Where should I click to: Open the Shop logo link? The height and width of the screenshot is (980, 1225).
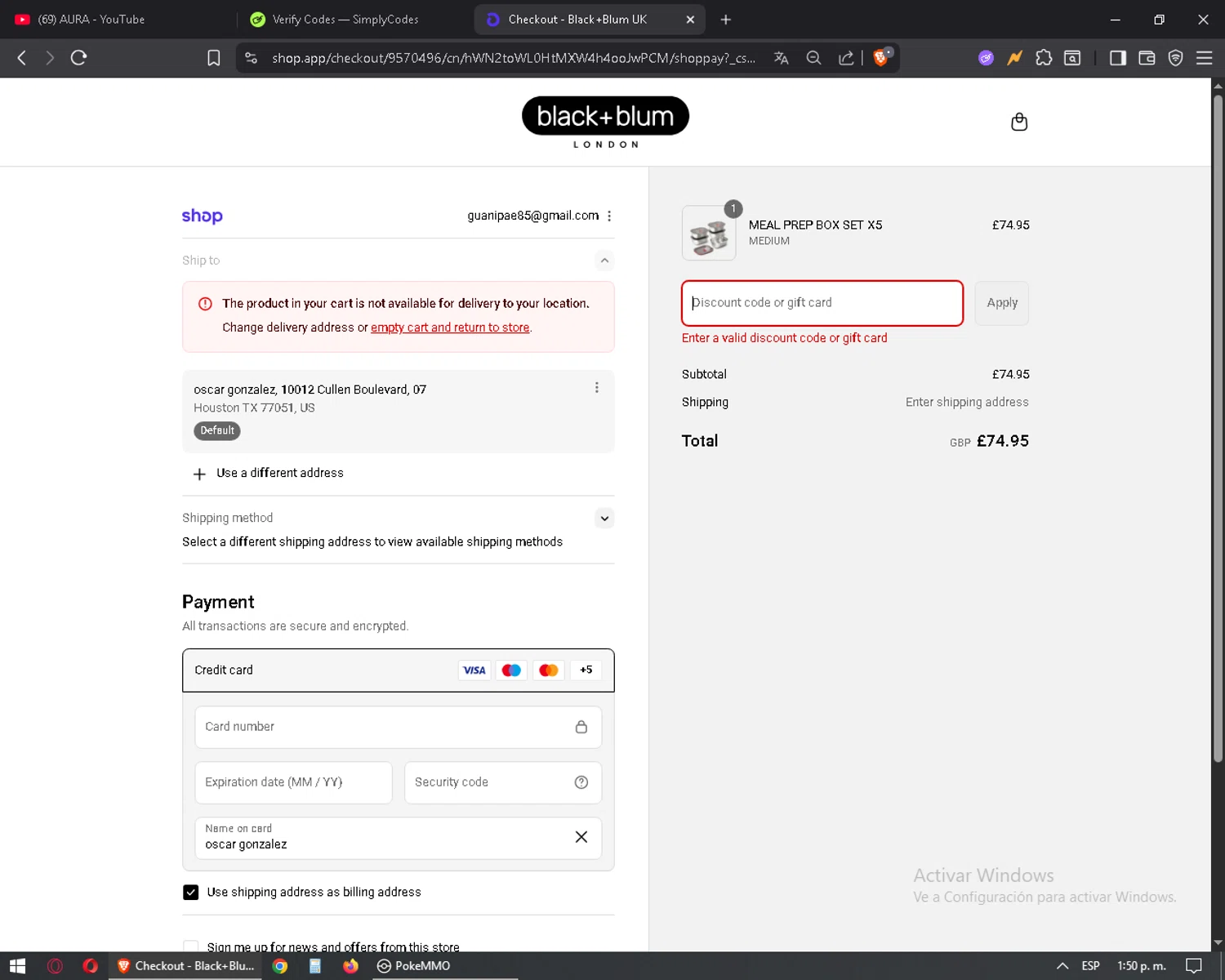[202, 216]
